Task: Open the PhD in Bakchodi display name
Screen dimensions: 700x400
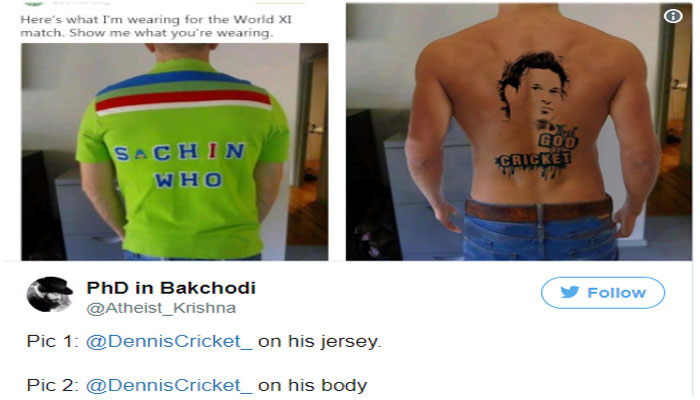Action: point(171,288)
